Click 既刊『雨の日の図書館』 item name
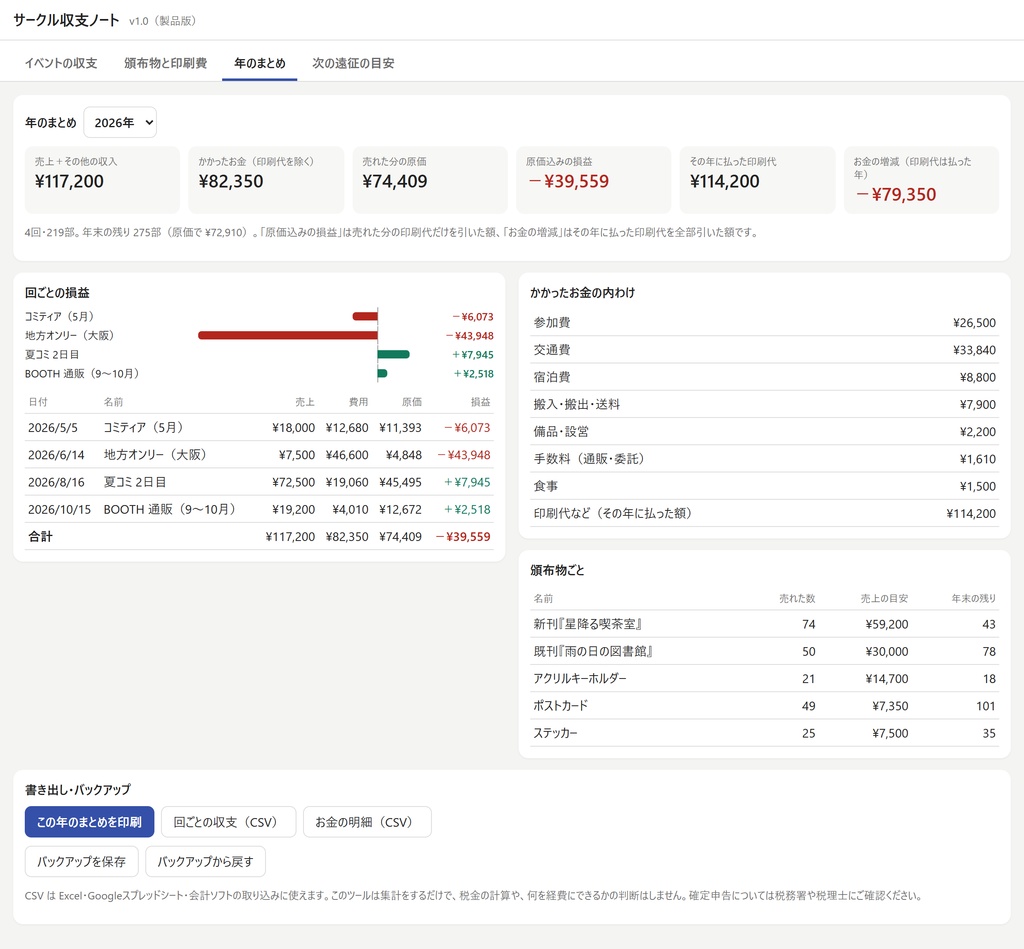 pyautogui.click(x=593, y=652)
